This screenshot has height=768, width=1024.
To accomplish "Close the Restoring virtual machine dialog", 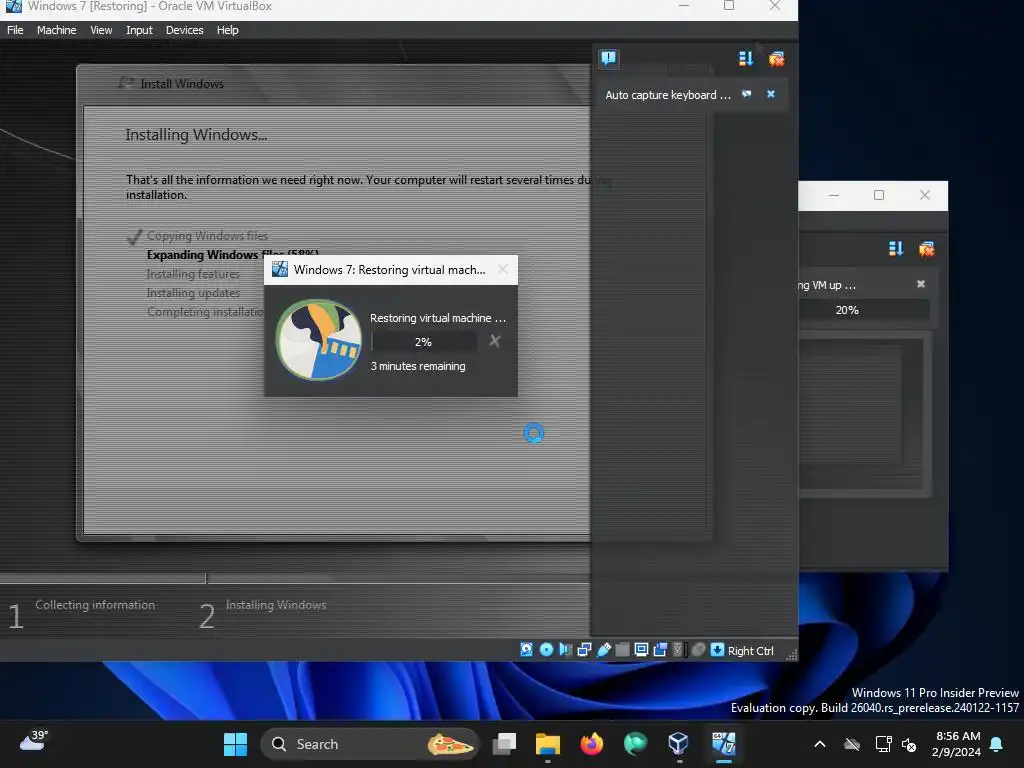I will point(503,270).
